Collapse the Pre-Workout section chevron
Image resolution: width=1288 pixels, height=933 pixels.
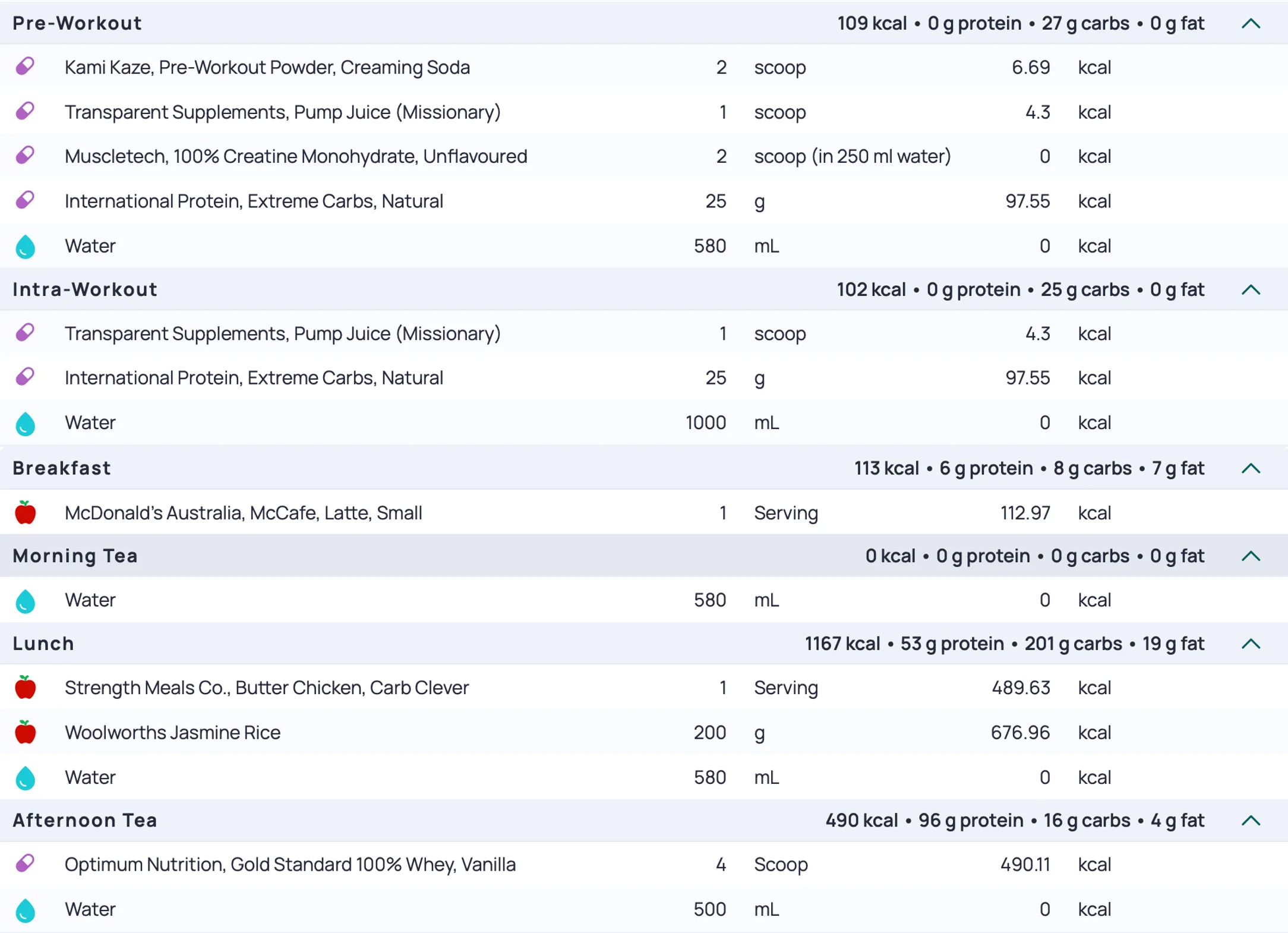point(1251,24)
